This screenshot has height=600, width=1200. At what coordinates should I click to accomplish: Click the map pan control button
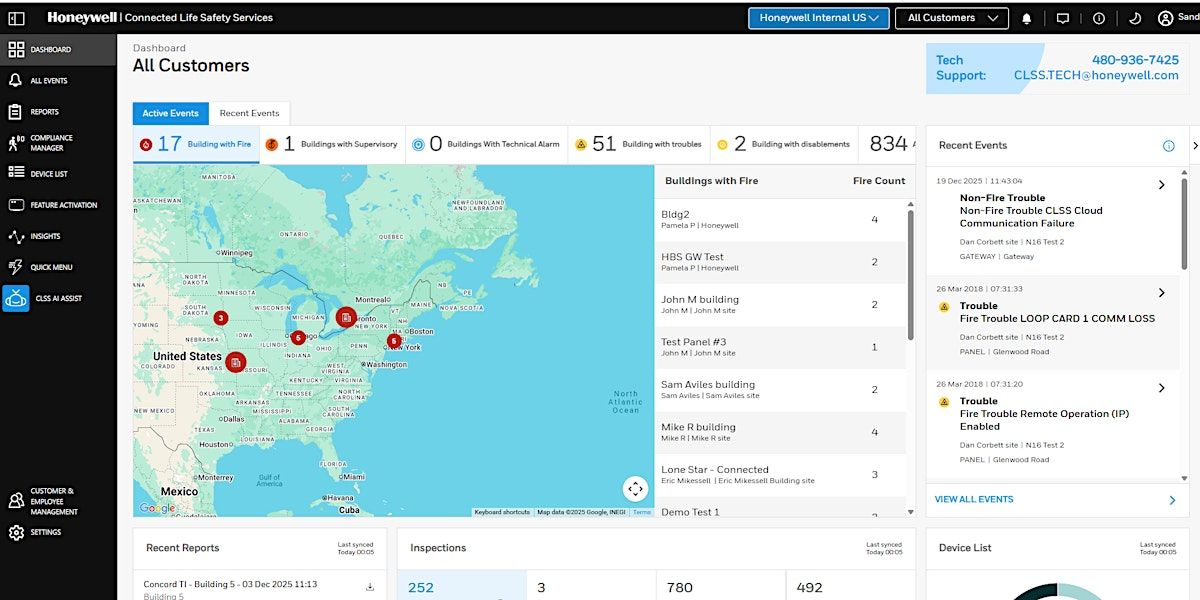click(635, 489)
